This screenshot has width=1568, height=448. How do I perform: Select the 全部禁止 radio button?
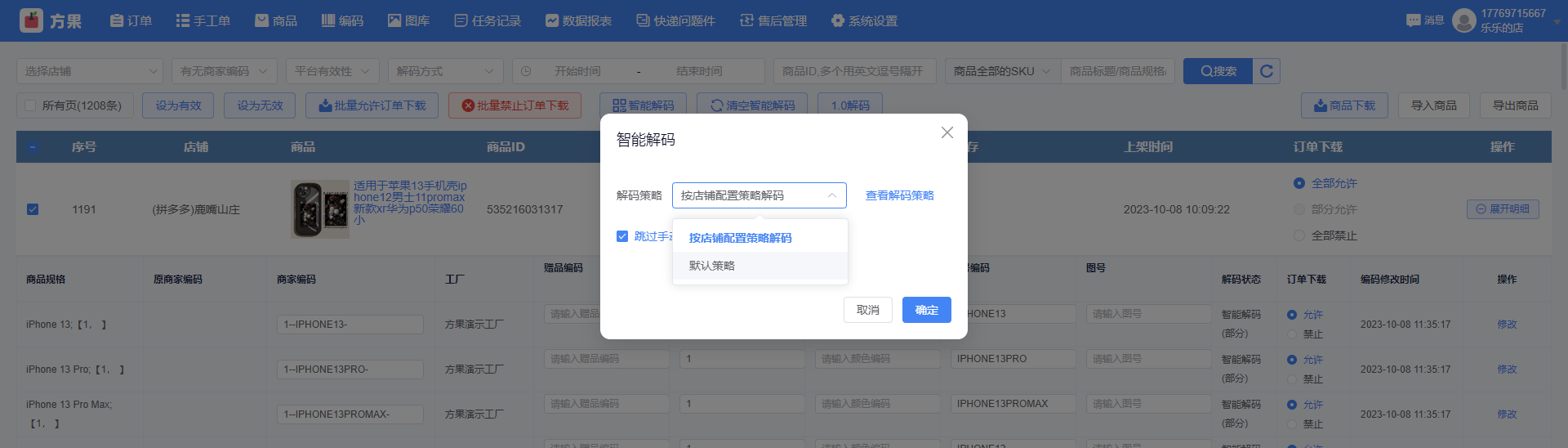click(1299, 235)
